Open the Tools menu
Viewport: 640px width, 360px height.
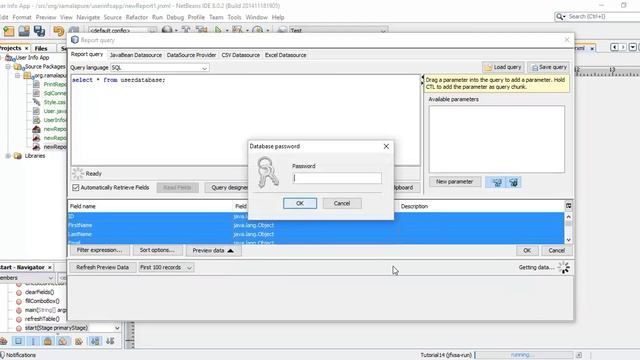coord(234,17)
